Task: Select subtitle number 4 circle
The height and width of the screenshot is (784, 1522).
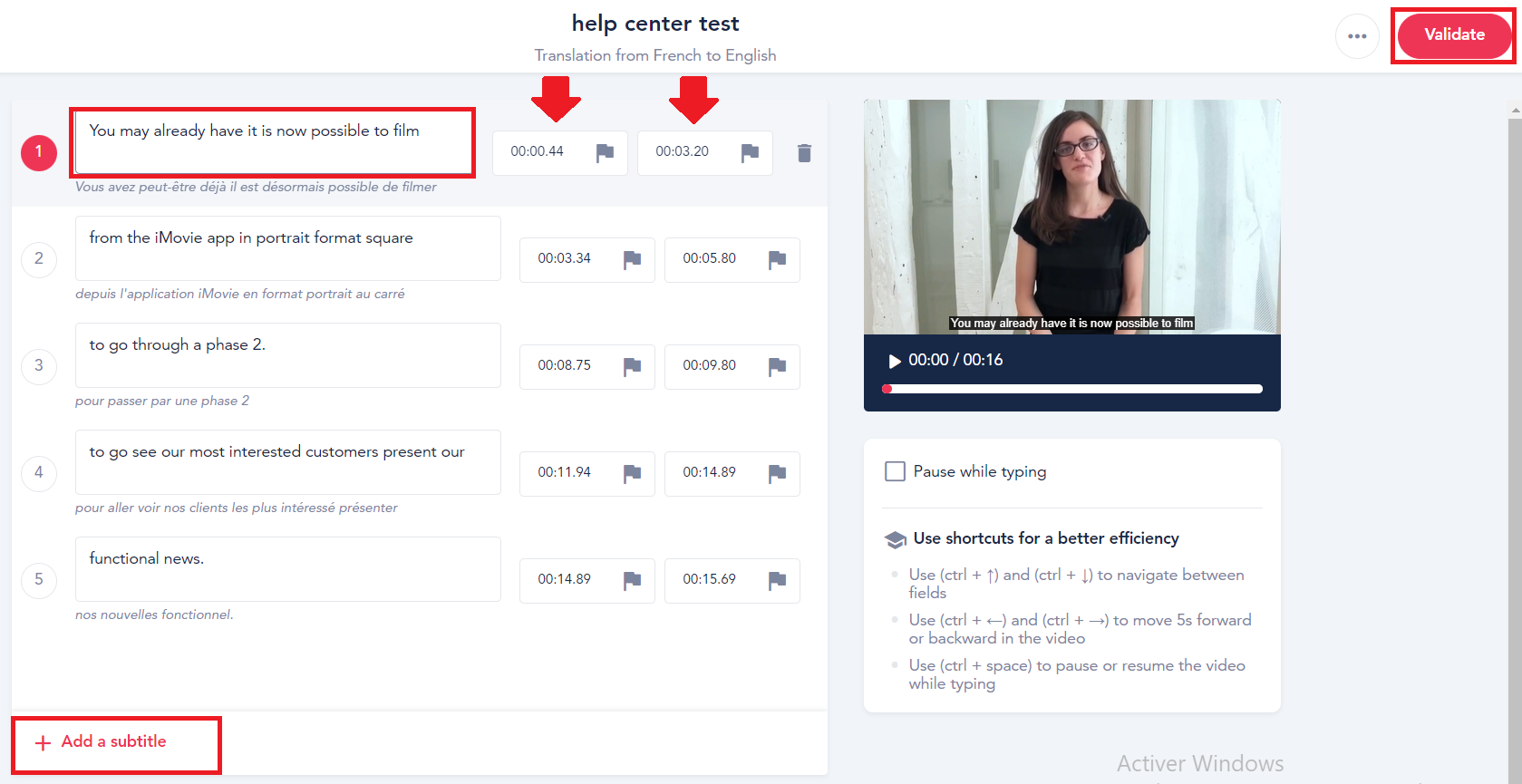Action: pos(39,472)
